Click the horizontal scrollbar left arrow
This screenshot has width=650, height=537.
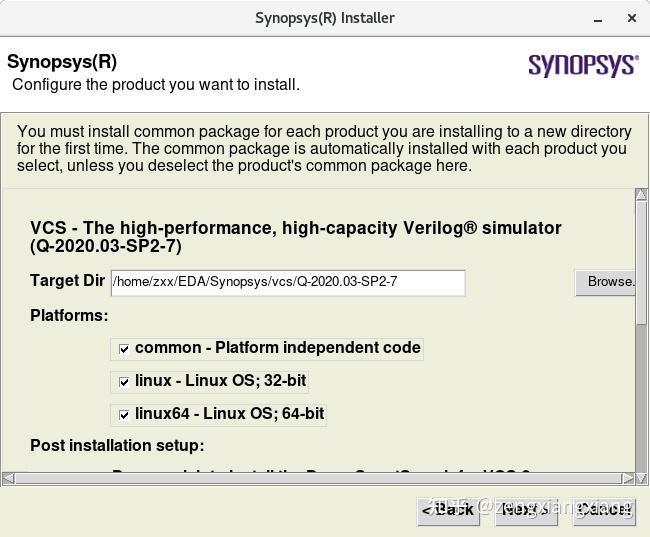pyautogui.click(x=8, y=478)
